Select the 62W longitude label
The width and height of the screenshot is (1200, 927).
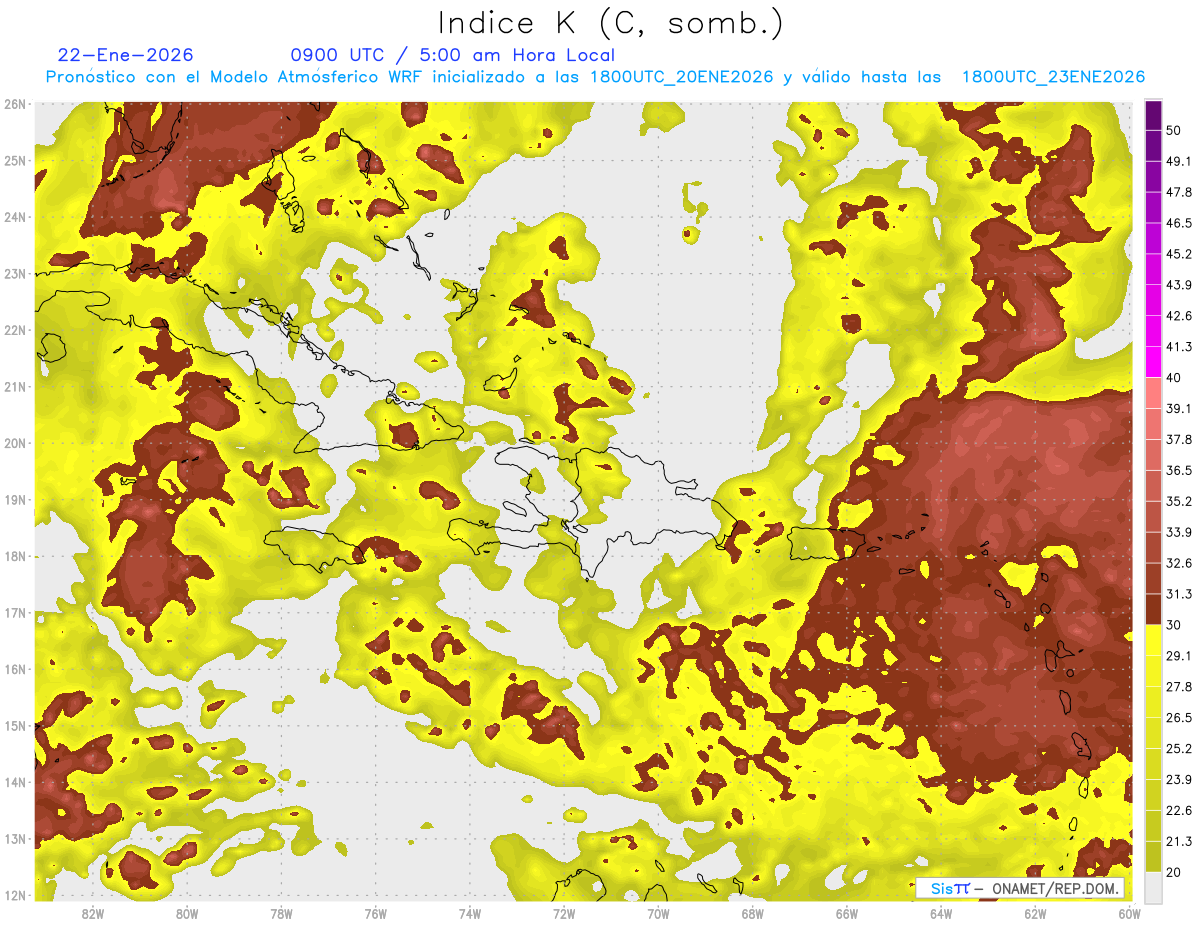1035,913
